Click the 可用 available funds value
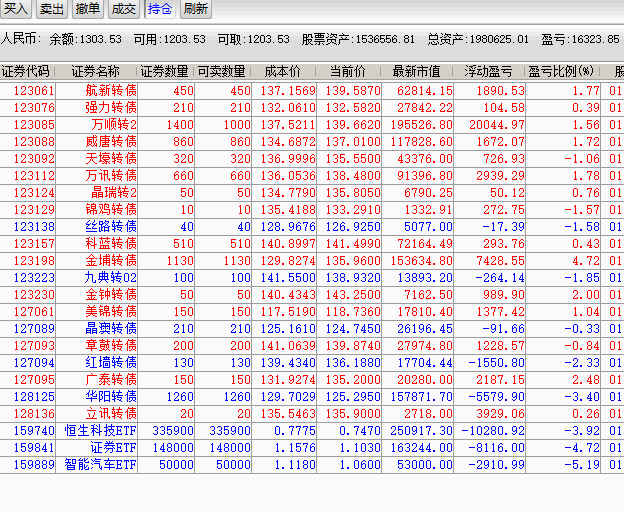624x512 pixels. point(185,39)
